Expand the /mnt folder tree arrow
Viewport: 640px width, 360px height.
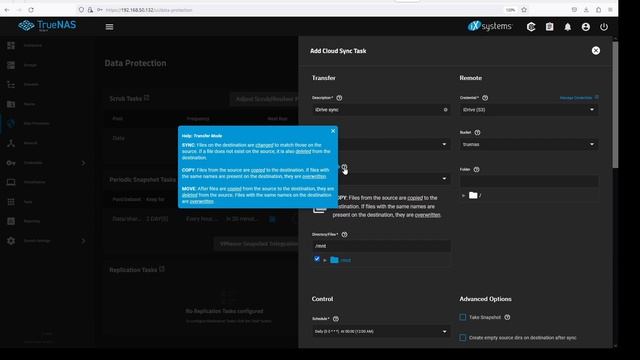point(325,260)
